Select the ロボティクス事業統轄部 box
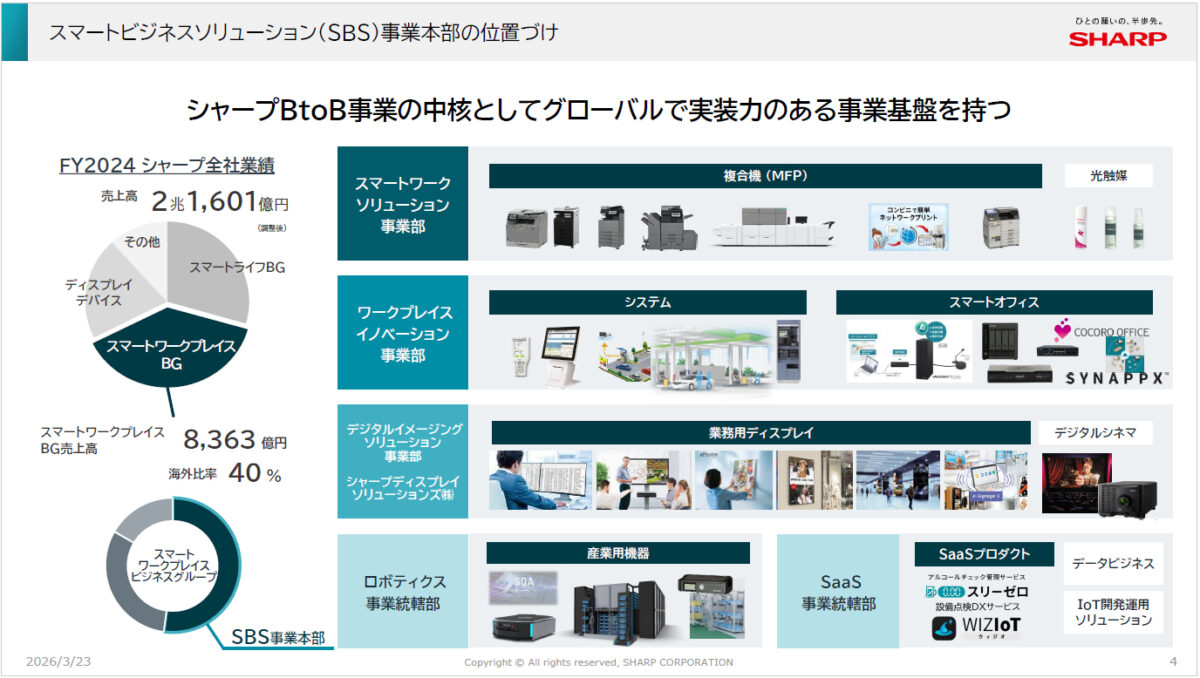Viewport: 1200px width, 678px height. point(403,591)
